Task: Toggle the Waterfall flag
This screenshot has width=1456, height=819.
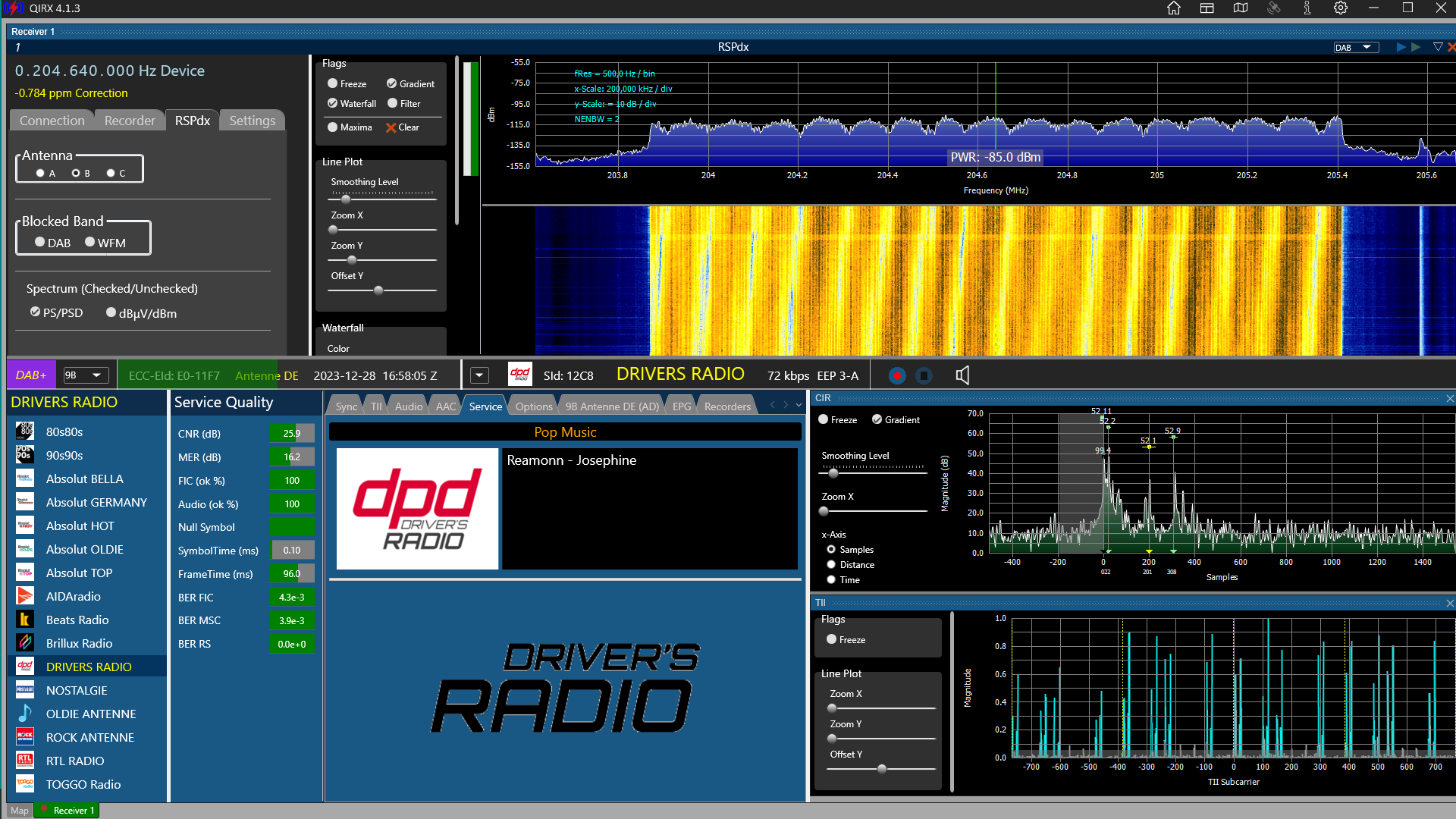Action: [x=332, y=103]
